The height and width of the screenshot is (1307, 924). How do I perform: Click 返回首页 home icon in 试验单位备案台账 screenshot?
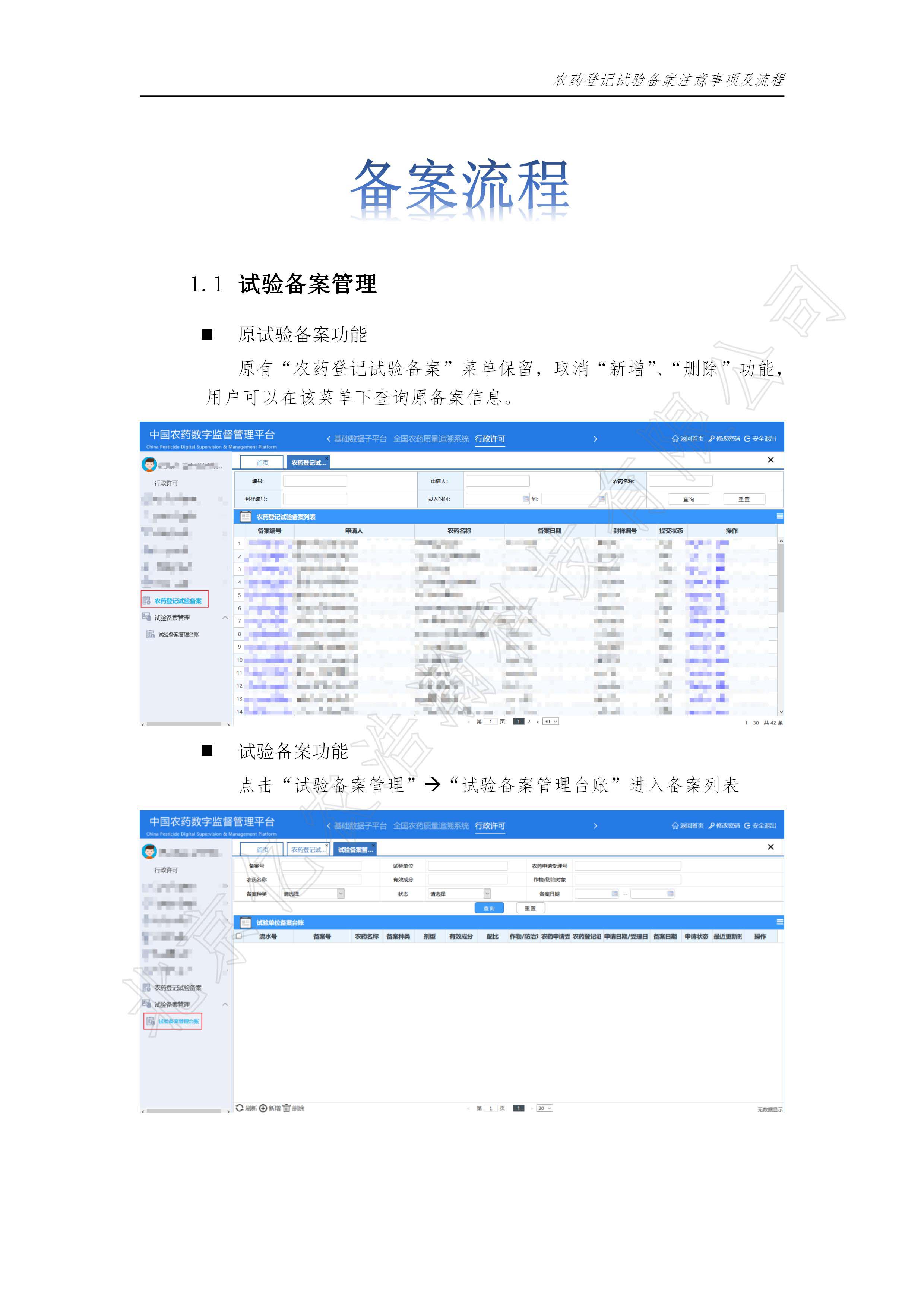[x=675, y=825]
